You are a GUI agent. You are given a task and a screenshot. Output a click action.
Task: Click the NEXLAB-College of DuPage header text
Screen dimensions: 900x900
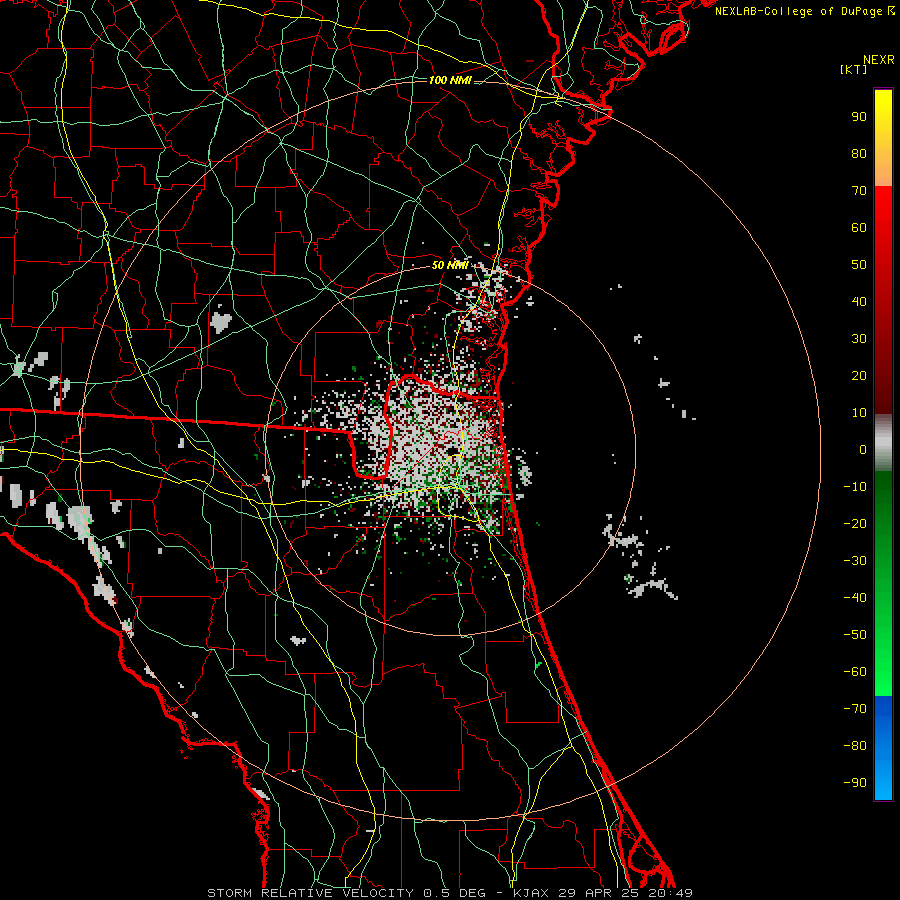coord(804,11)
